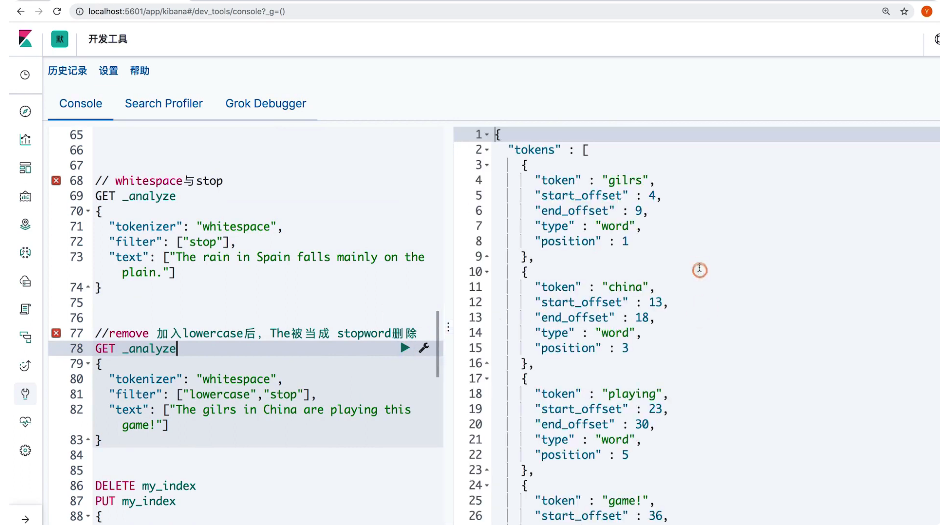
Task: Expand the side navigation with bottom arrow
Action: click(x=25, y=518)
